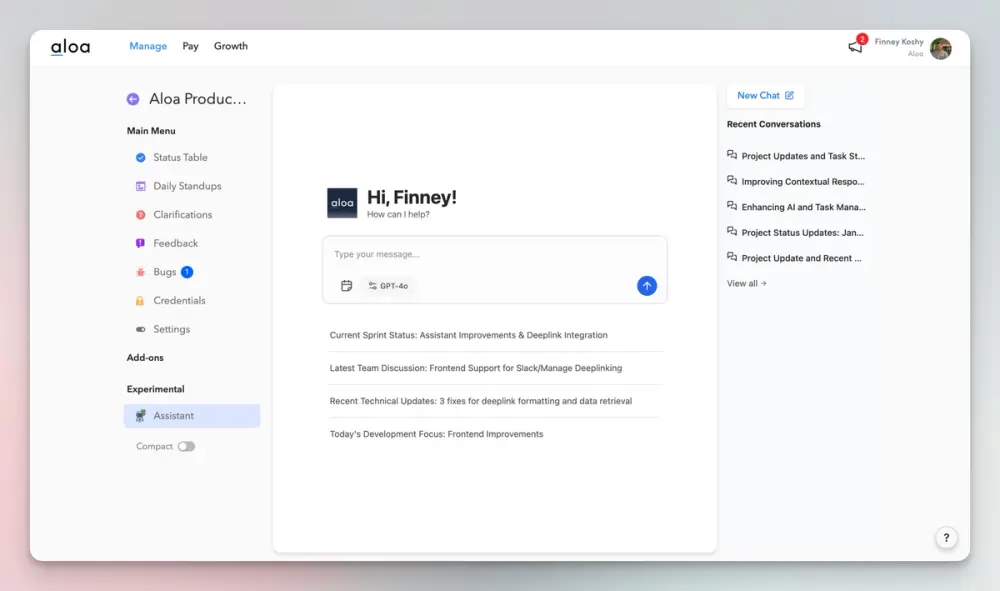The height and width of the screenshot is (591, 1000).
Task: Click the Add-ons heading
Action: pos(145,358)
